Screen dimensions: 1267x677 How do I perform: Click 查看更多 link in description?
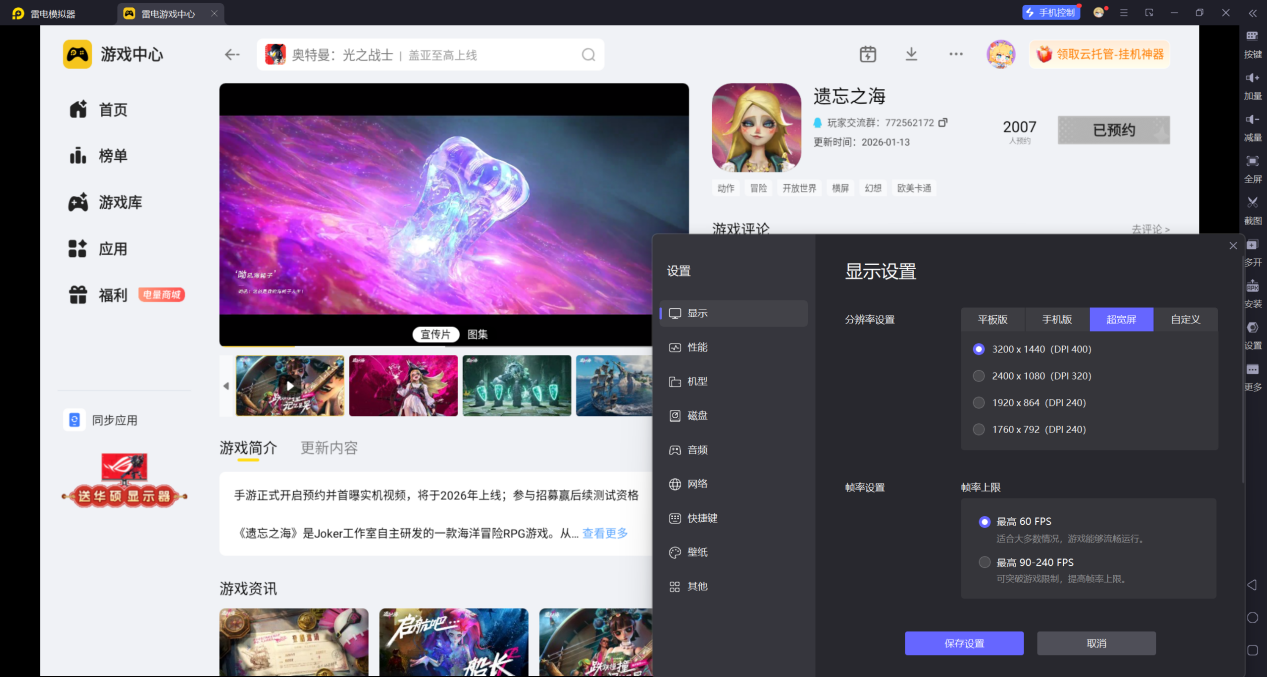click(x=605, y=533)
